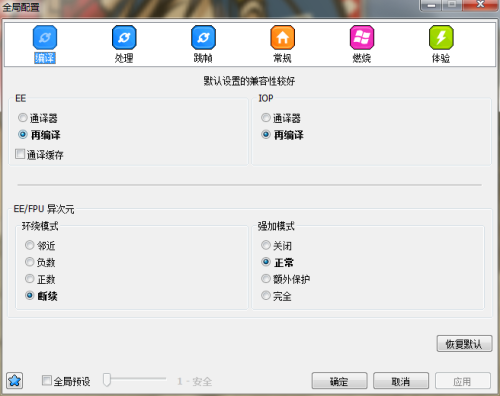
Task: Click the preset level slider handle
Action: (x=107, y=380)
